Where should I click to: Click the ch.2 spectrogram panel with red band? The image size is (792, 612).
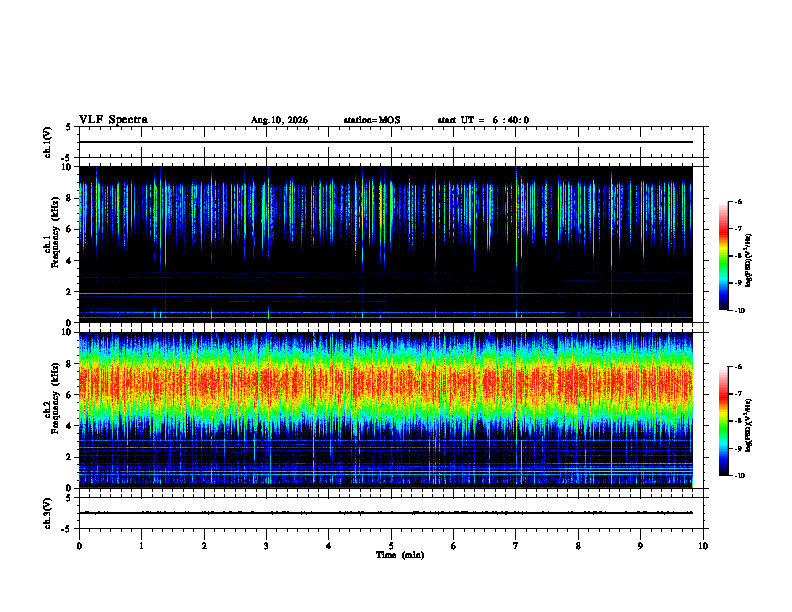385,410
